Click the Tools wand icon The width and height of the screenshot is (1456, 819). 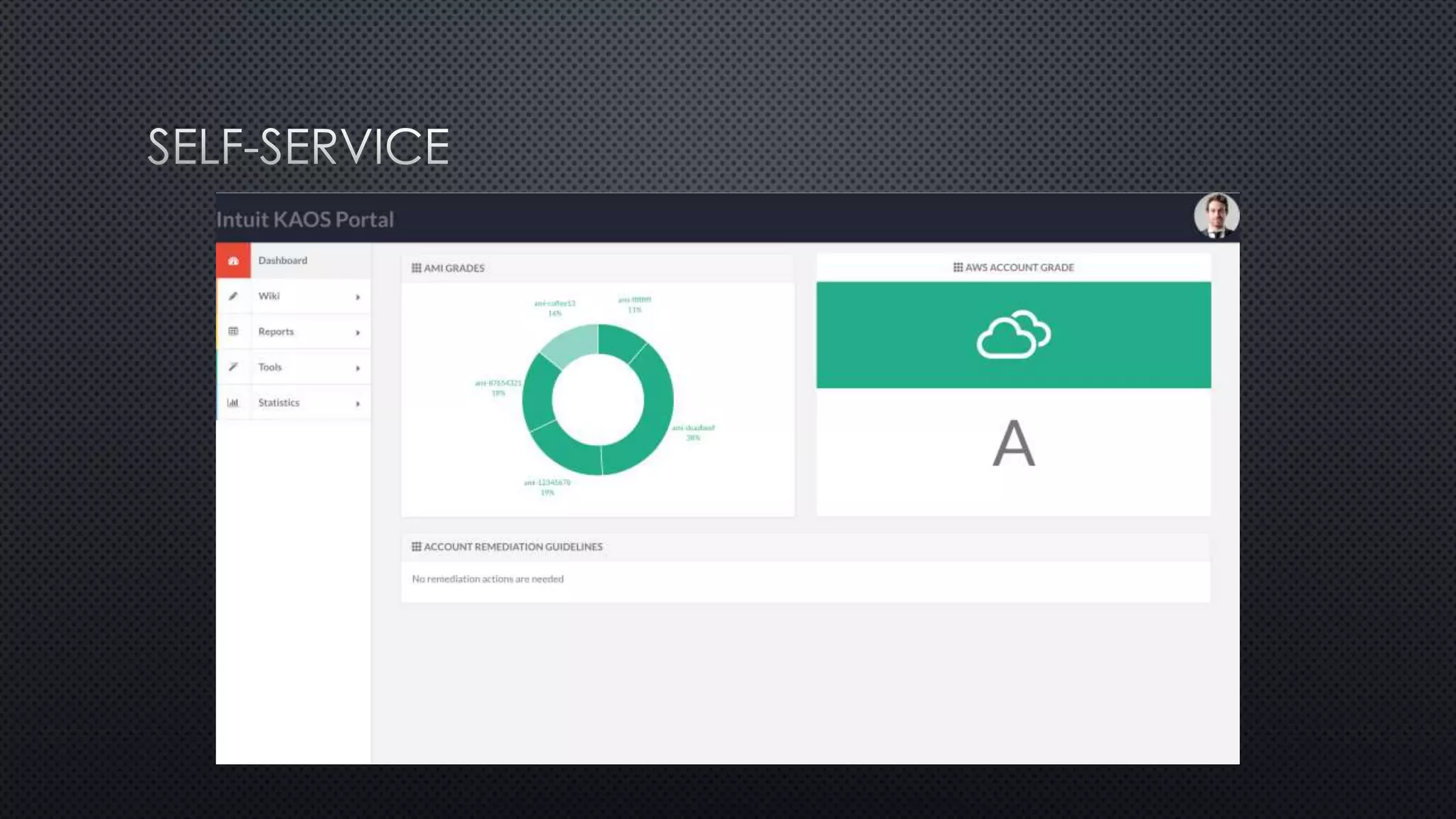[233, 367]
